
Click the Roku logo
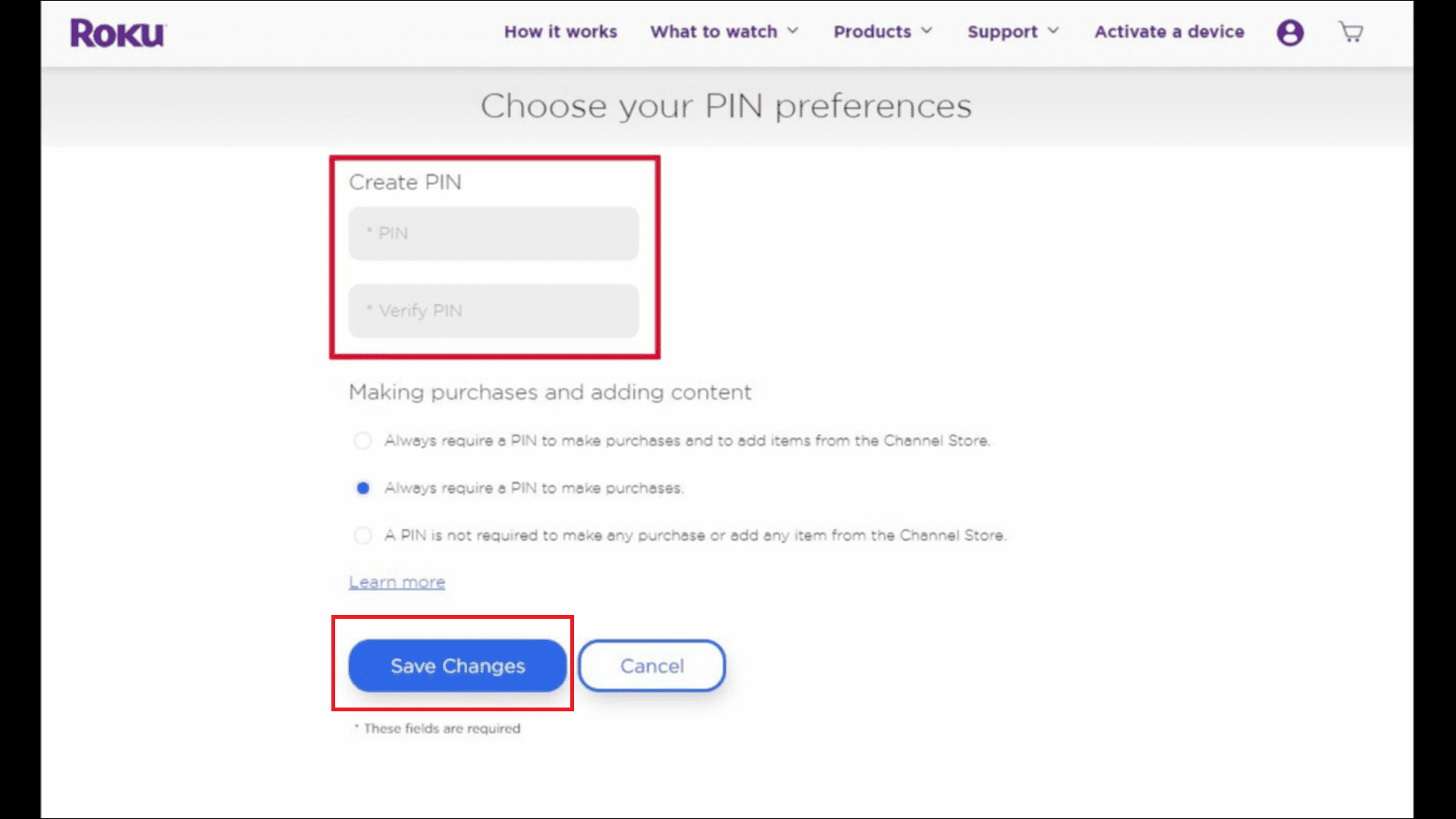pyautogui.click(x=118, y=33)
